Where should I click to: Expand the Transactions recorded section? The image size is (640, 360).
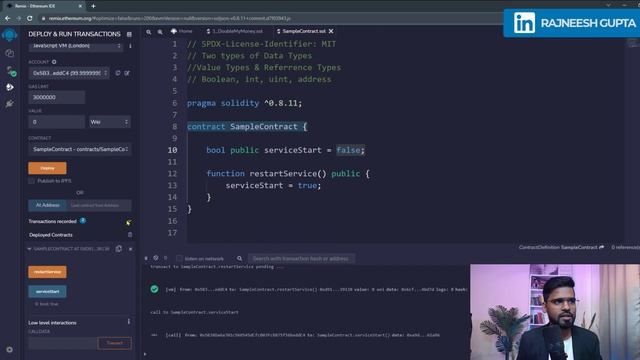pyautogui.click(x=128, y=222)
